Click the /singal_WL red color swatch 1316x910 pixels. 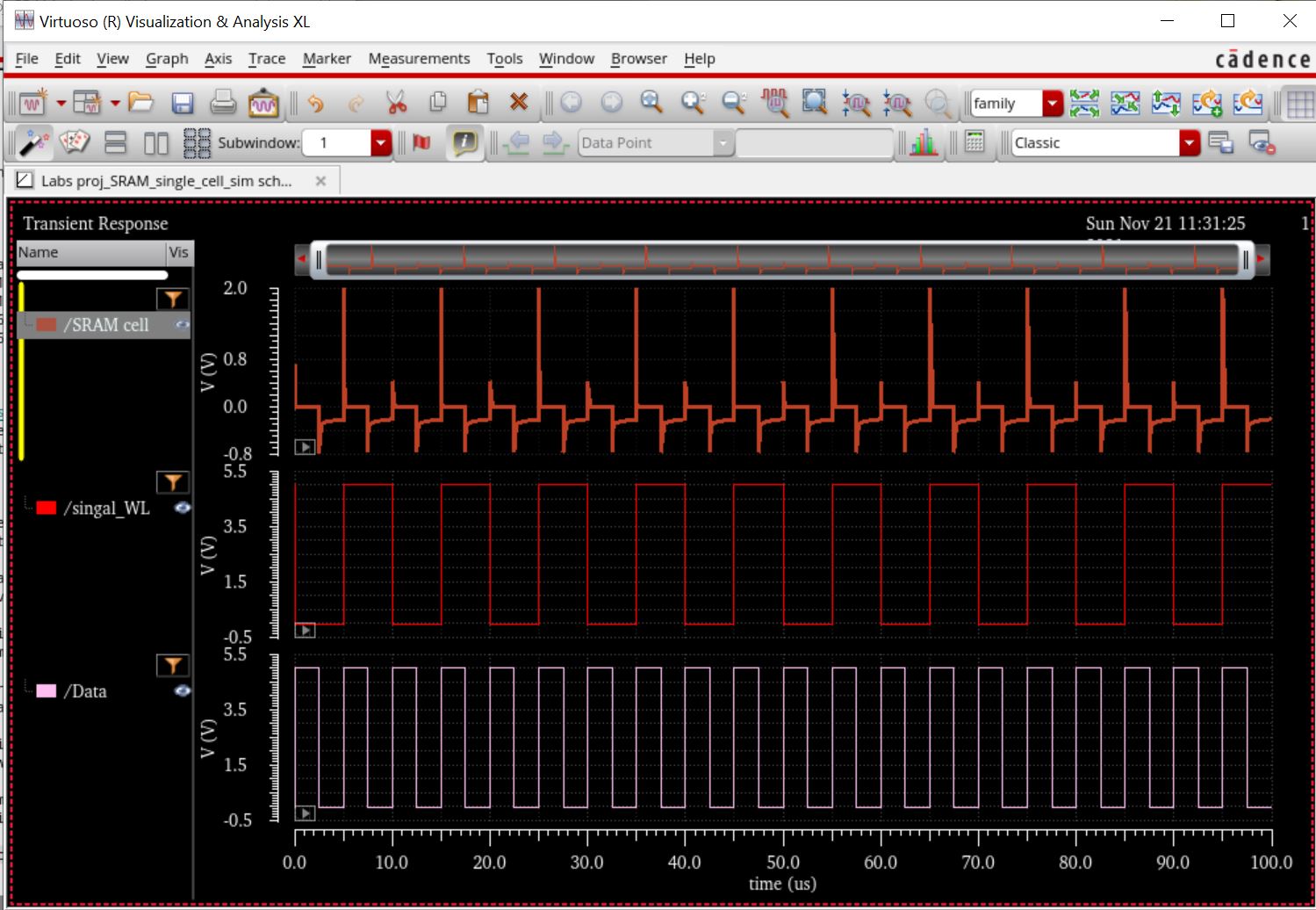pos(47,508)
